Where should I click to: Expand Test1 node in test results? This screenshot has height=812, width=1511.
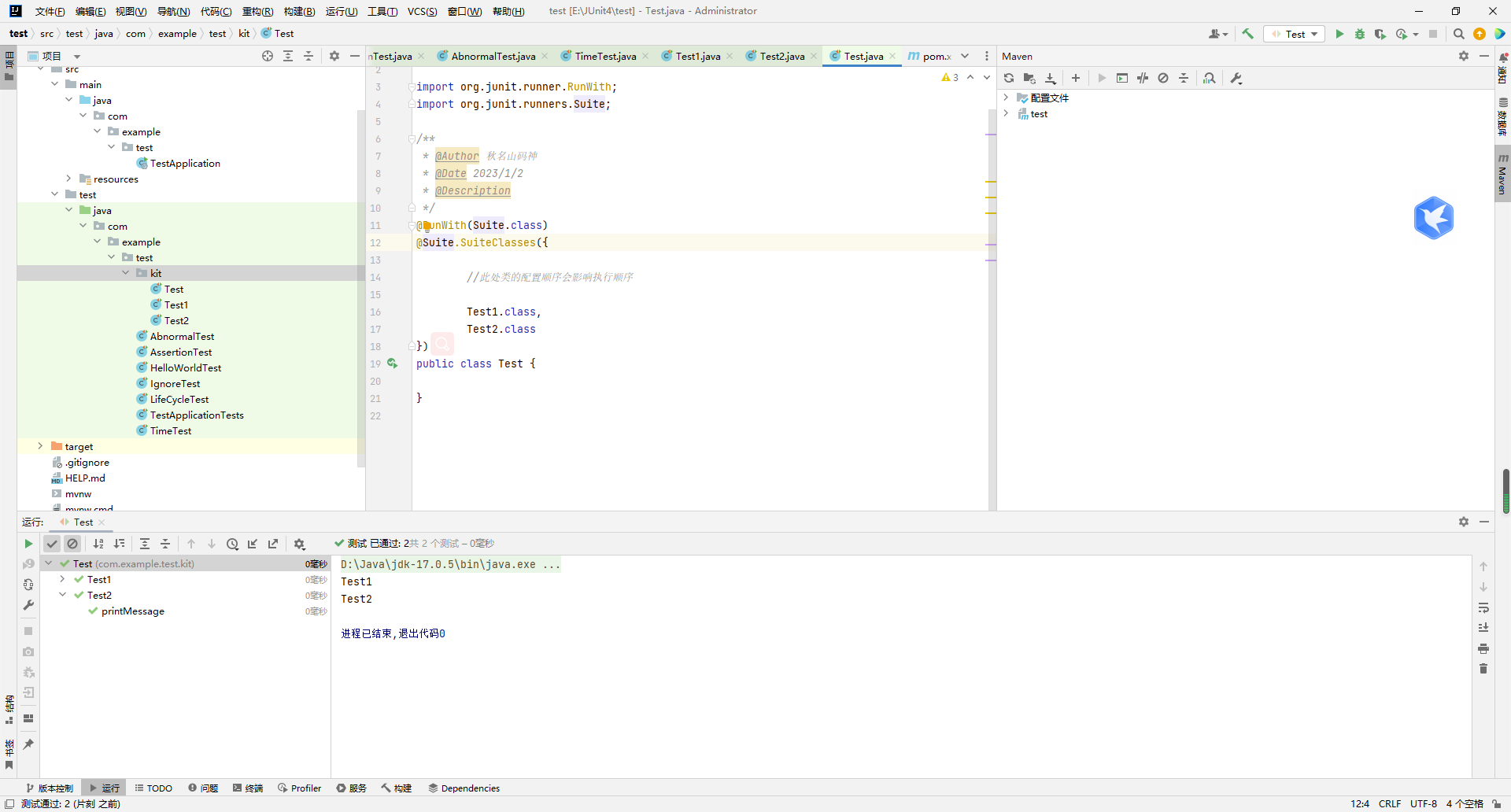tap(62, 579)
